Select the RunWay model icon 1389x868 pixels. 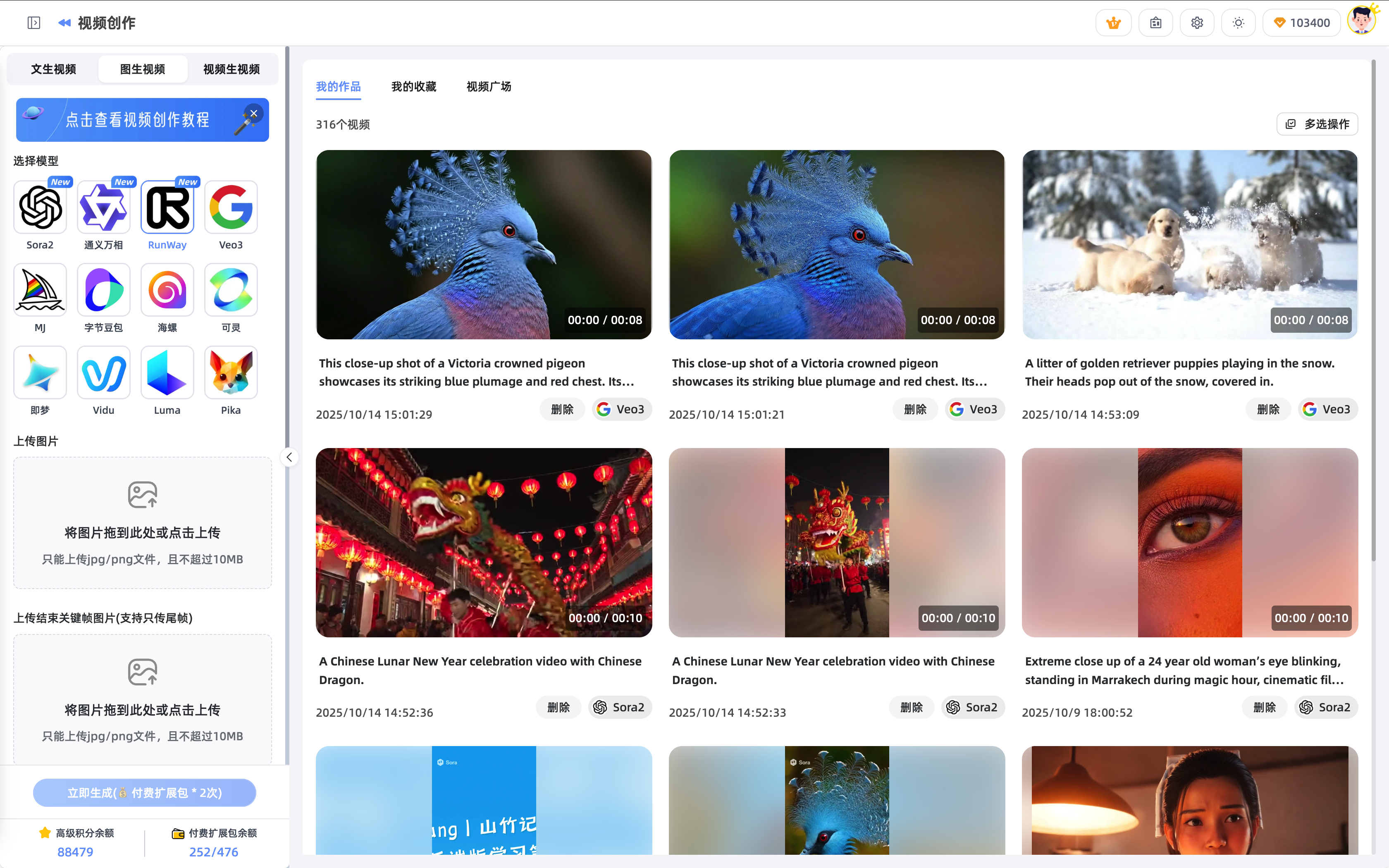coord(167,207)
